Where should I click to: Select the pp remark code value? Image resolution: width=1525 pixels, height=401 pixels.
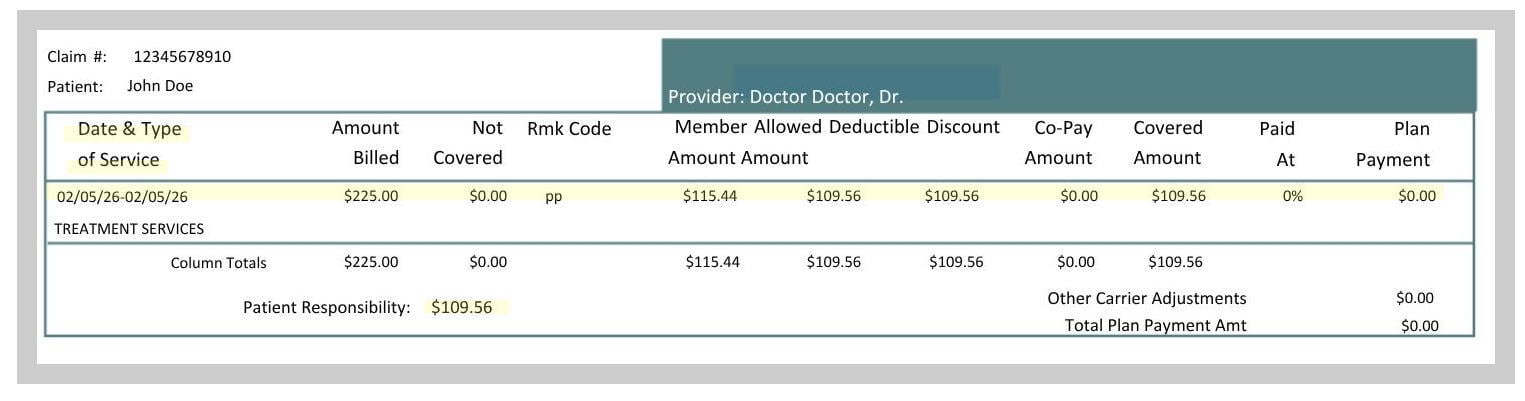point(553,198)
